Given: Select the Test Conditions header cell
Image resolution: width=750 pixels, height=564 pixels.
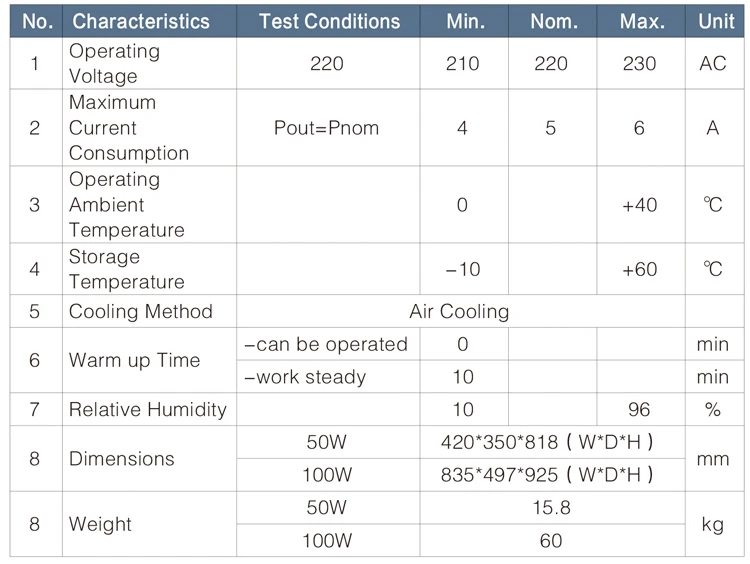Looking at the screenshot, I should [x=329, y=21].
